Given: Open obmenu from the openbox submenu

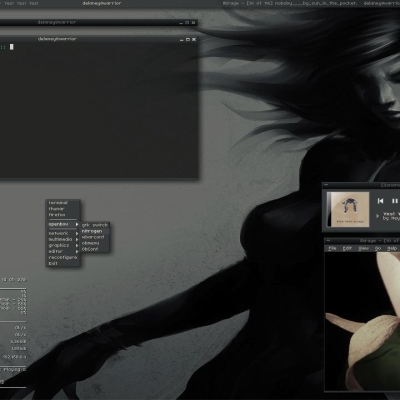Looking at the screenshot, I should (x=95, y=243).
